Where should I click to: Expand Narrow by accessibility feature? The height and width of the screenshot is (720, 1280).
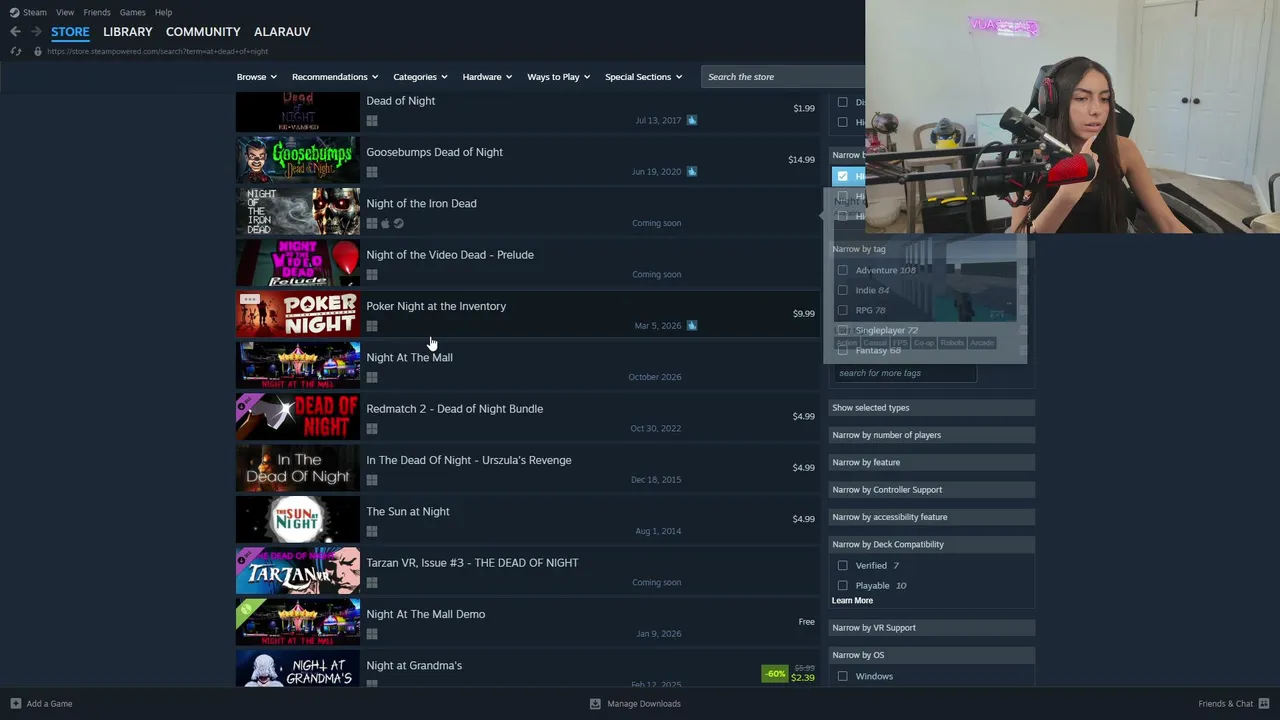pos(932,517)
